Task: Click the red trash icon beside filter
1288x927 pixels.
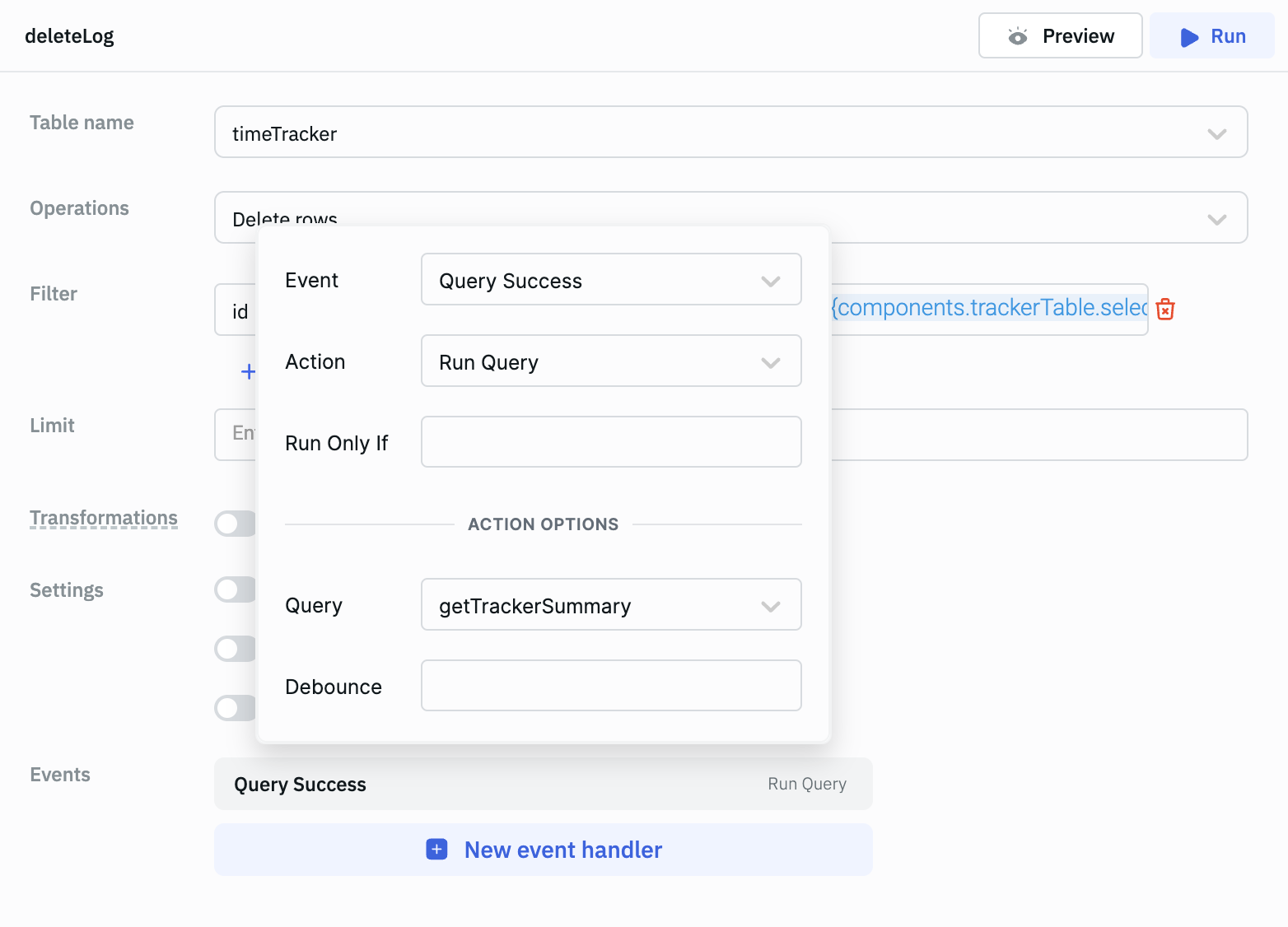Action: coord(1165,310)
